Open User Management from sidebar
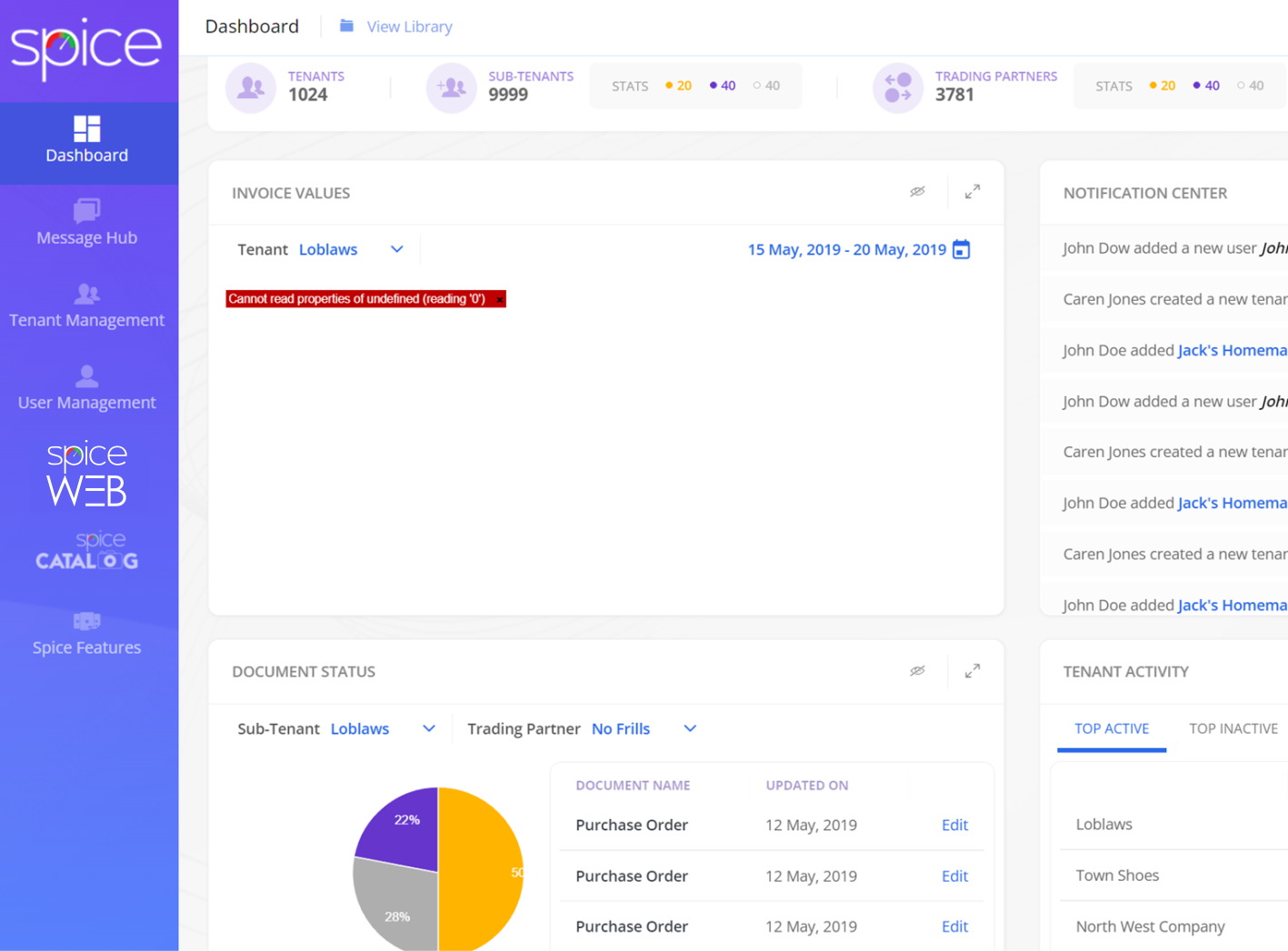The height and width of the screenshot is (951, 1288). 86,388
